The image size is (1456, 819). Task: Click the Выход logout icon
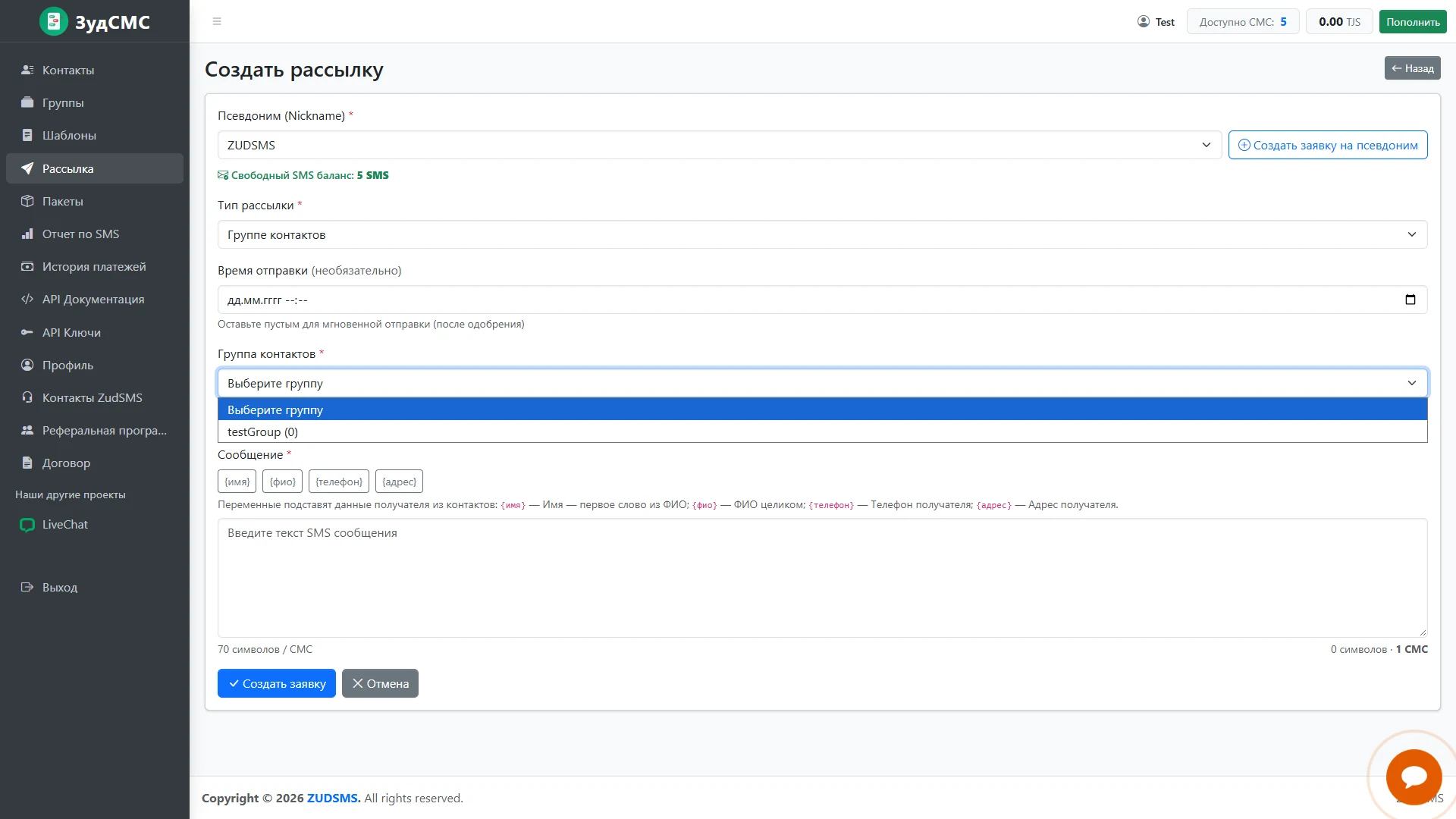tap(27, 587)
